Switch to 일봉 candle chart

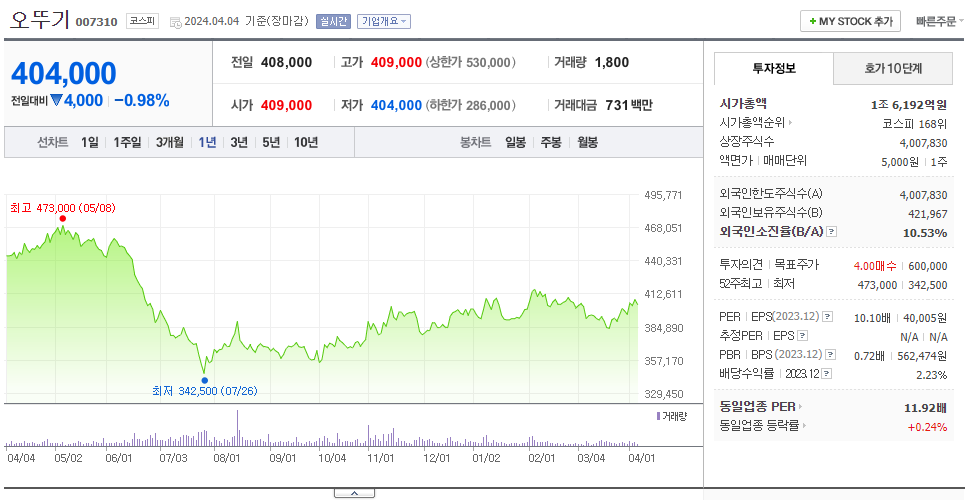(x=515, y=143)
